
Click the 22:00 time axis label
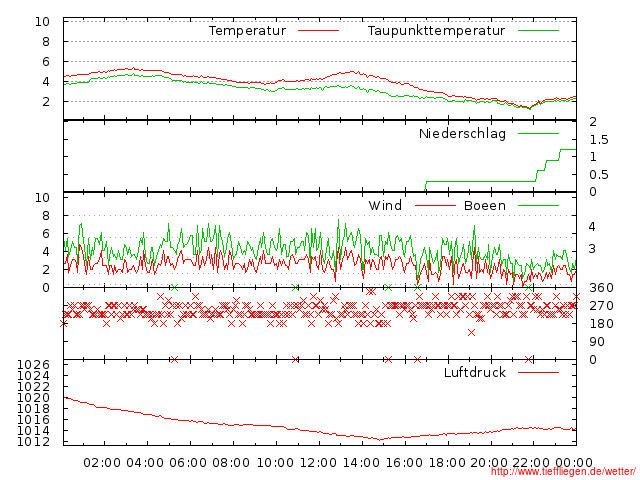[x=531, y=463]
